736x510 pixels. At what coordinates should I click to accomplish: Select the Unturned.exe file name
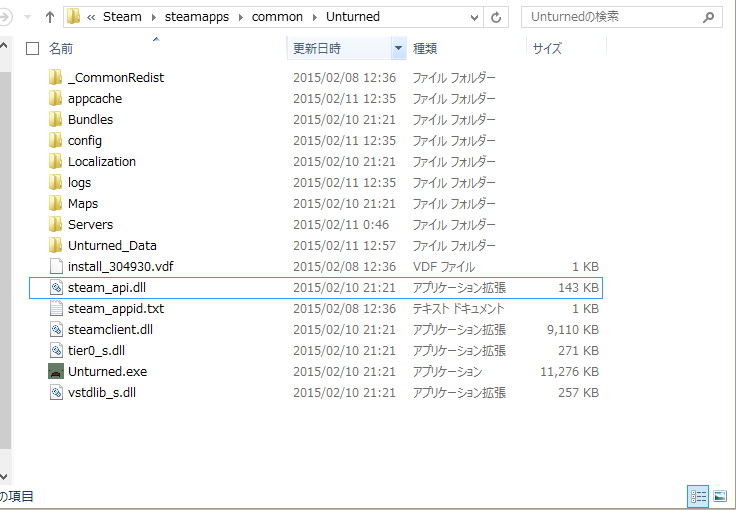pos(107,372)
